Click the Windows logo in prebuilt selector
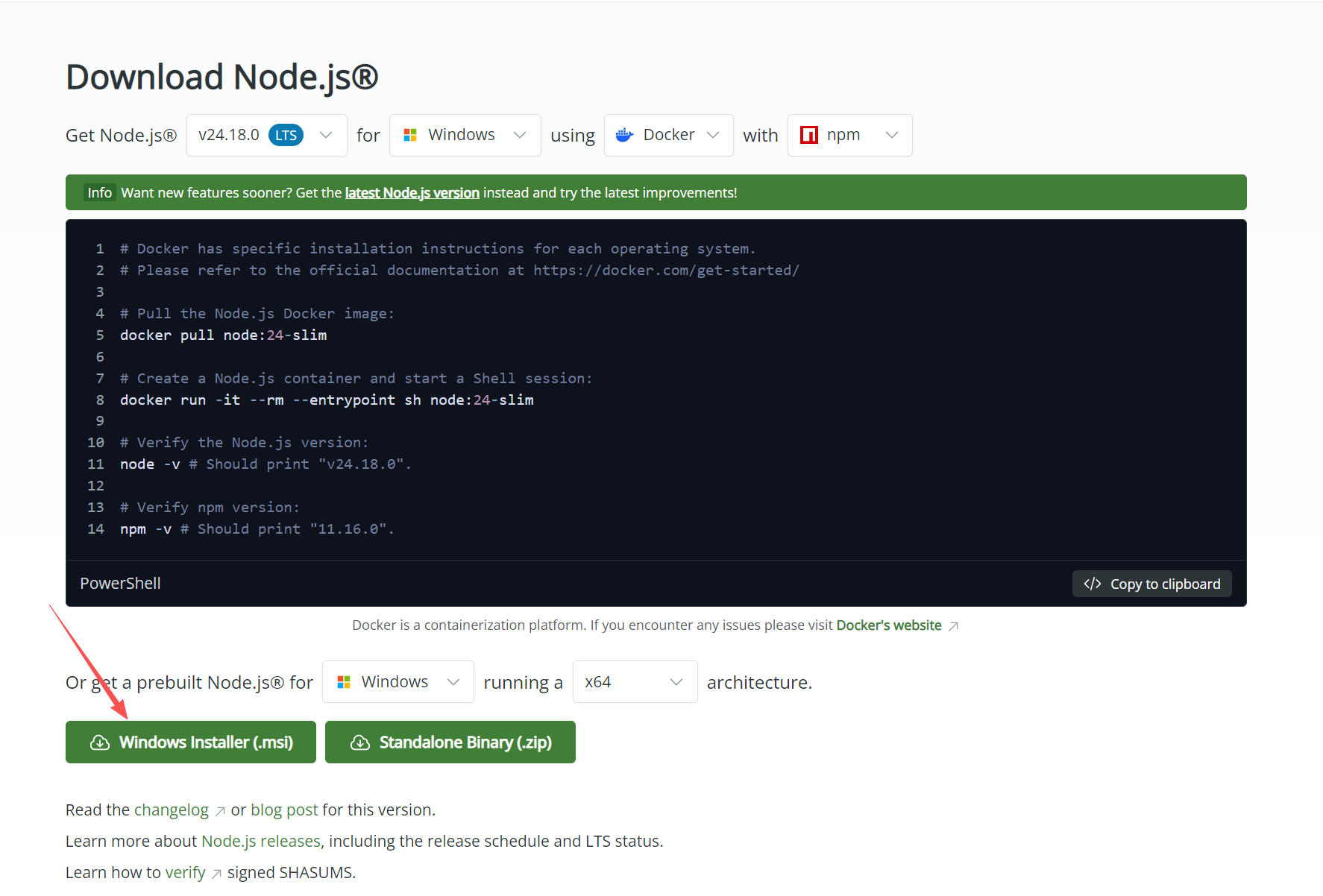 pos(343,682)
